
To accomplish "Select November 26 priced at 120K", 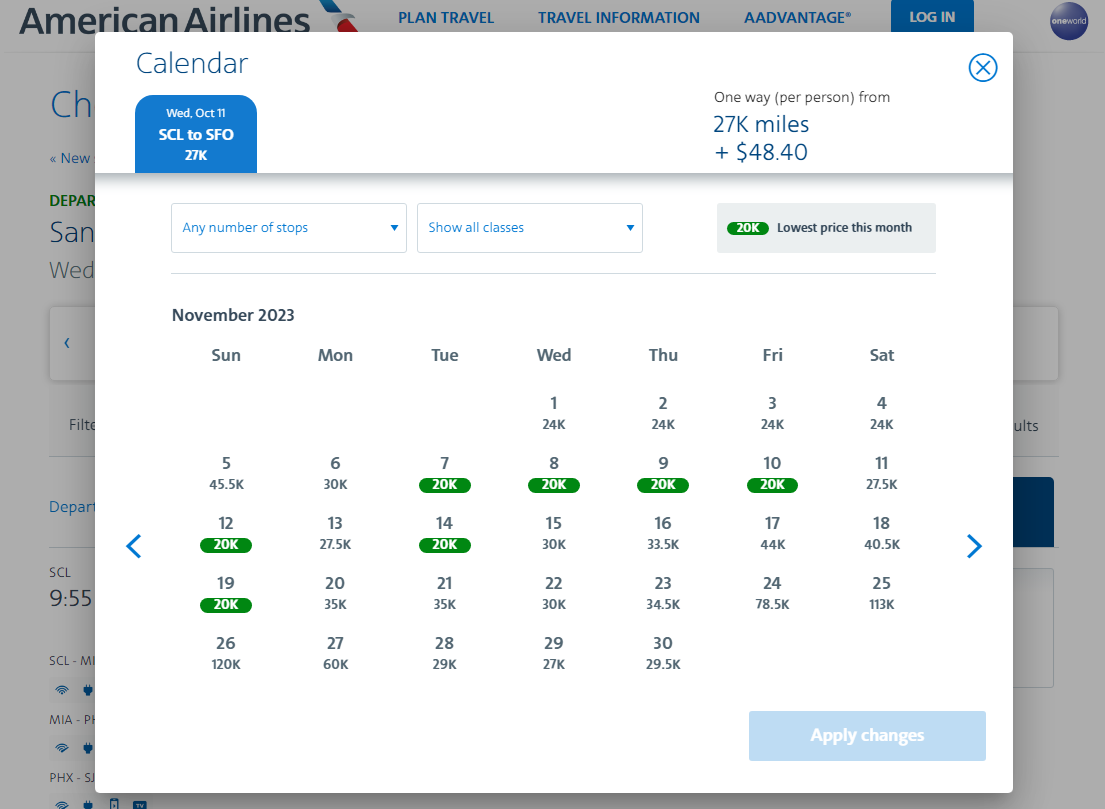I will point(226,653).
